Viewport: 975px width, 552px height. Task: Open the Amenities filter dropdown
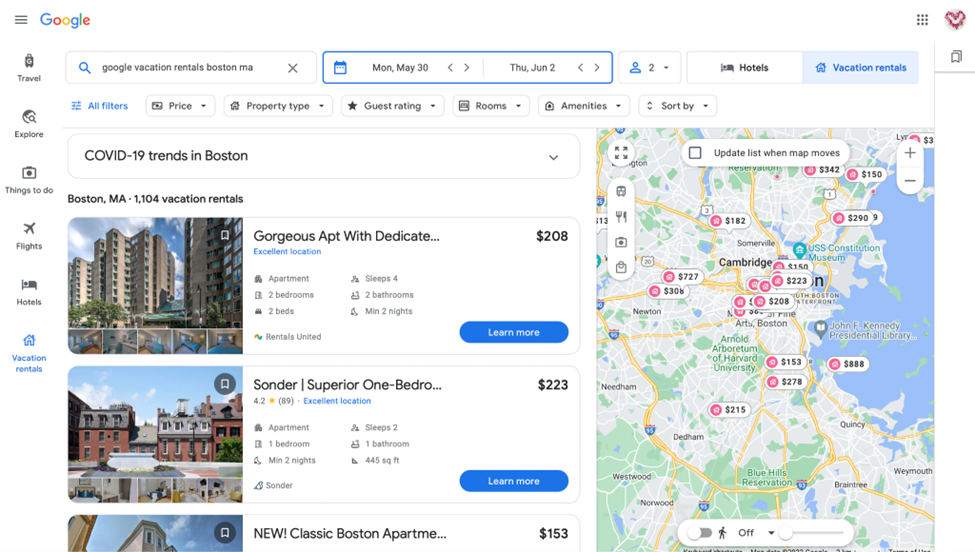pyautogui.click(x=584, y=106)
